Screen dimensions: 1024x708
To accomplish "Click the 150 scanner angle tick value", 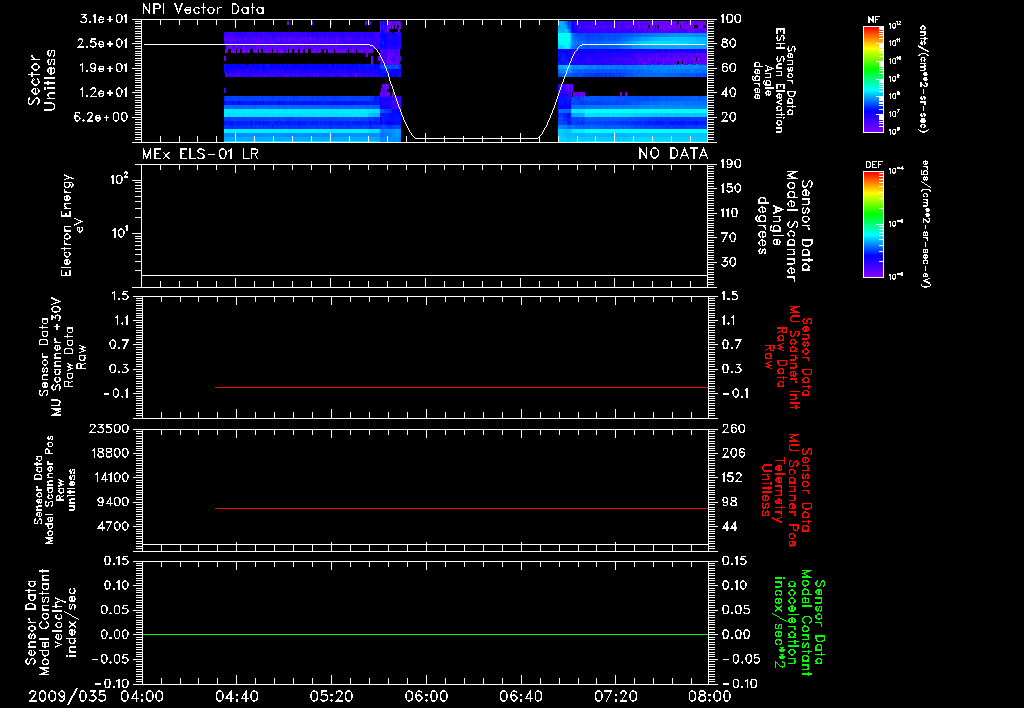I will (x=731, y=189).
